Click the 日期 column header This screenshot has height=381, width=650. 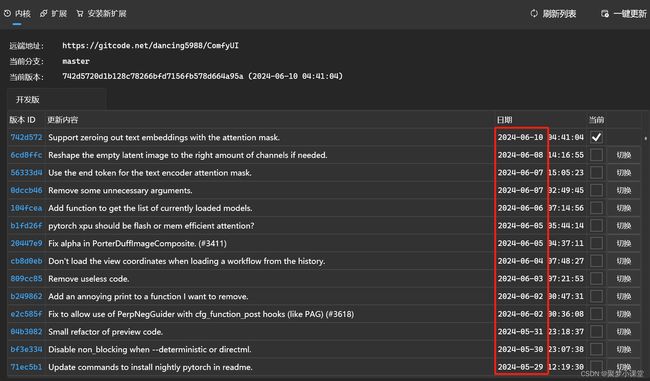(504, 120)
